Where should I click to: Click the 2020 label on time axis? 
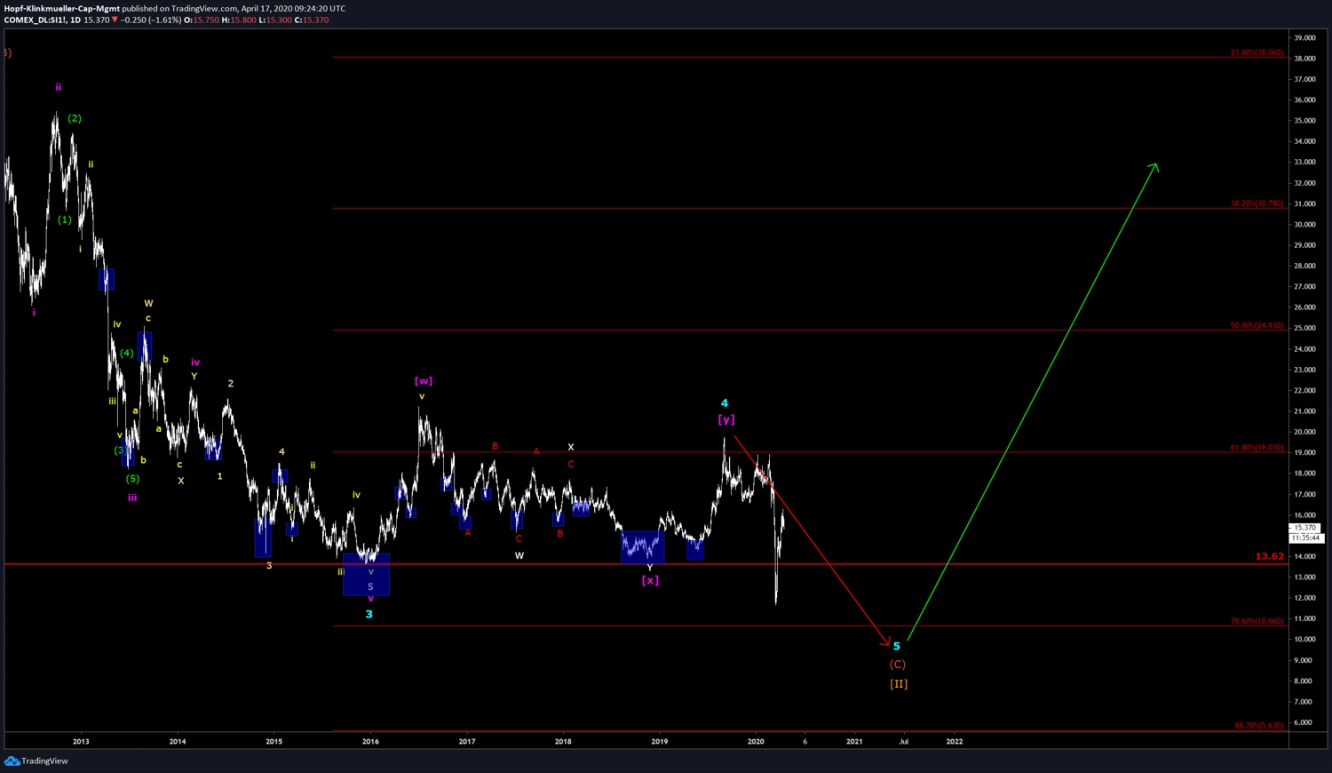coord(756,742)
